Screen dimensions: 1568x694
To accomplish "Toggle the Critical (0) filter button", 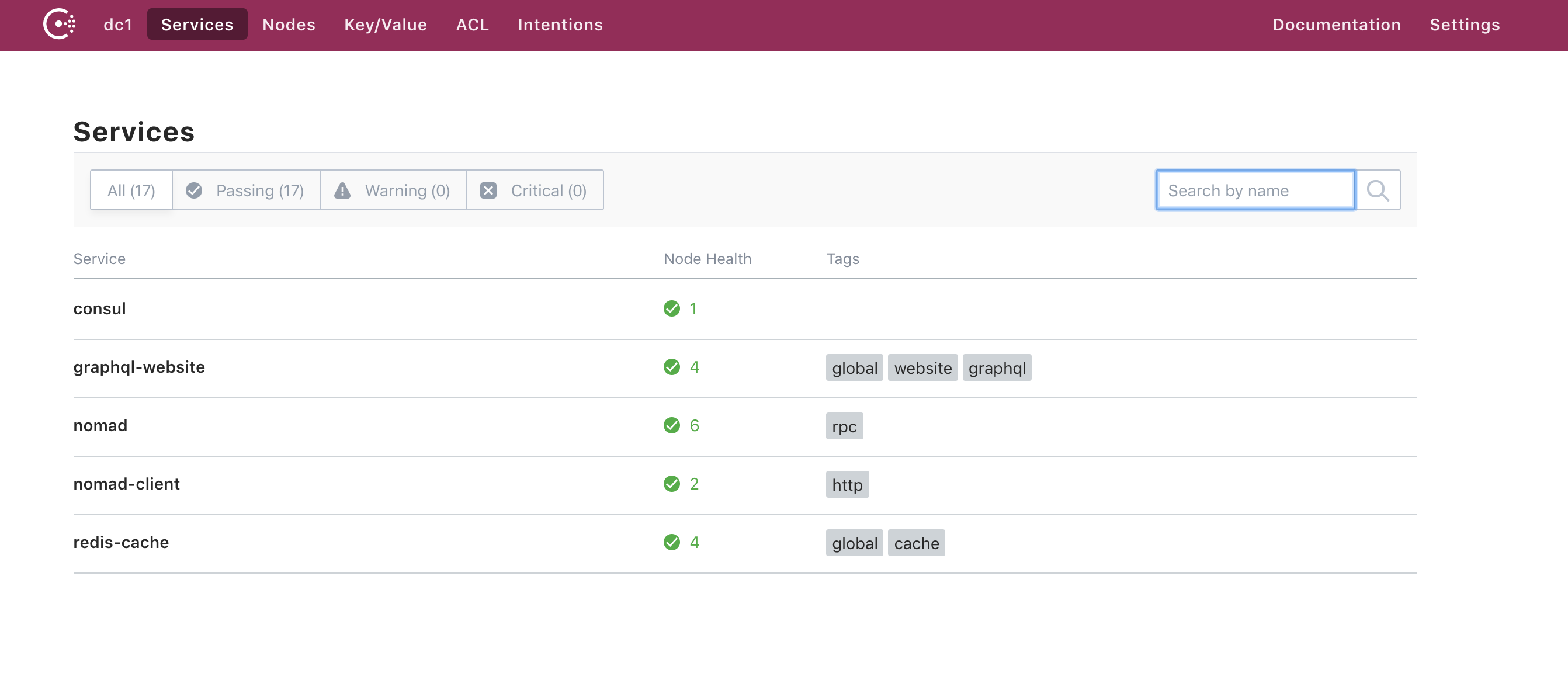I will (535, 190).
